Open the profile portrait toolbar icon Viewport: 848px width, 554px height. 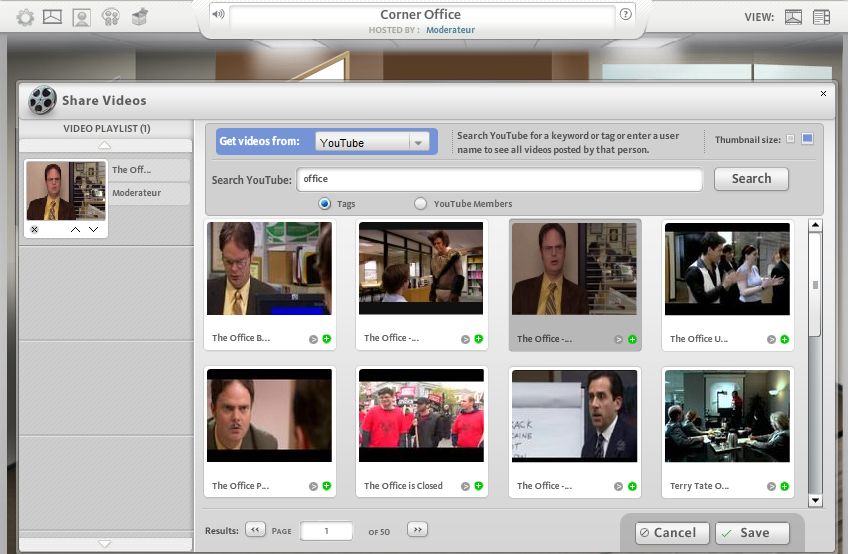tap(82, 17)
